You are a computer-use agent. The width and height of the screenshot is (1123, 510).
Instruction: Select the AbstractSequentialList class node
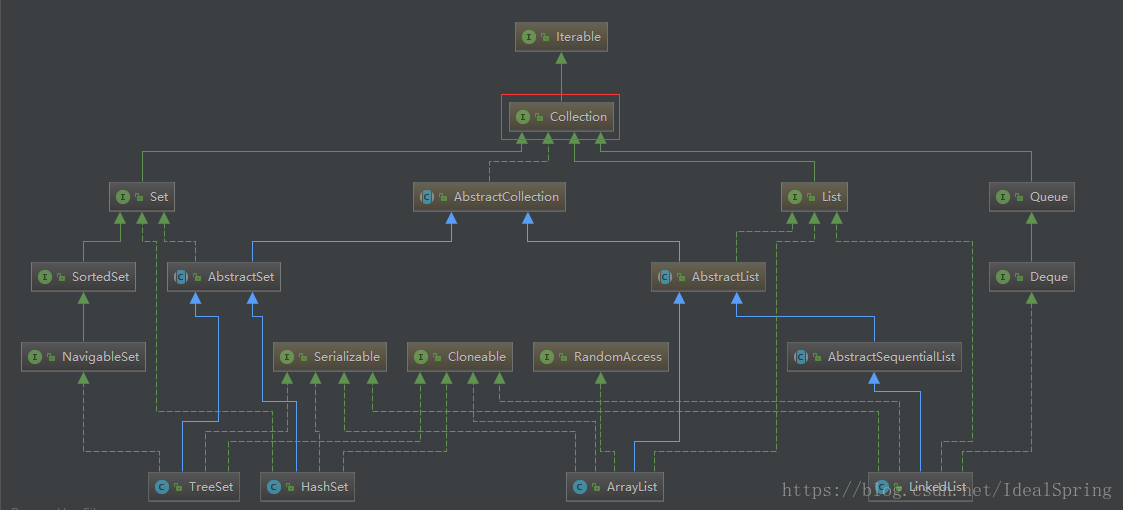tap(874, 357)
